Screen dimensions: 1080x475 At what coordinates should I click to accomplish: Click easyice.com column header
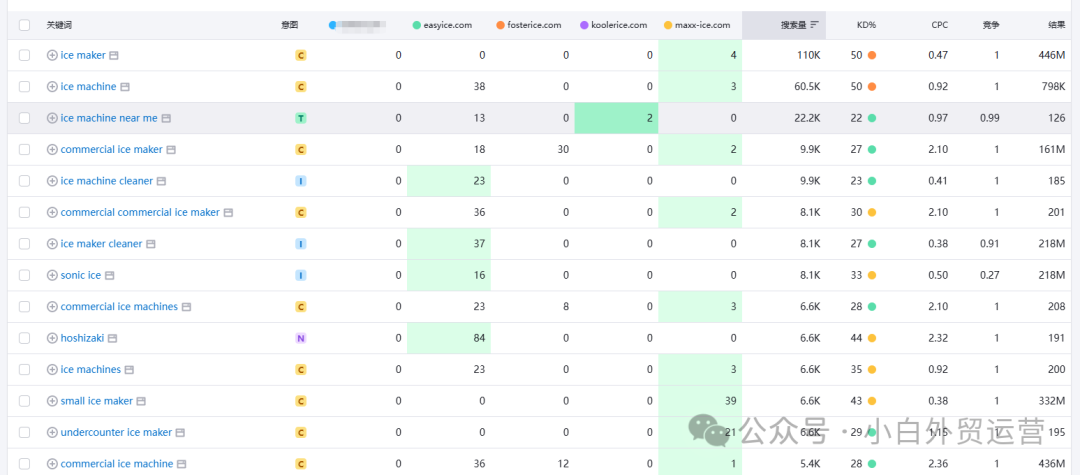tap(442, 25)
